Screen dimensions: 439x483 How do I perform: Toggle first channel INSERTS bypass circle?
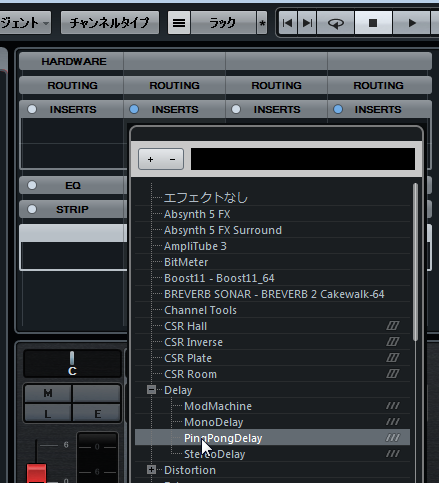click(32, 109)
